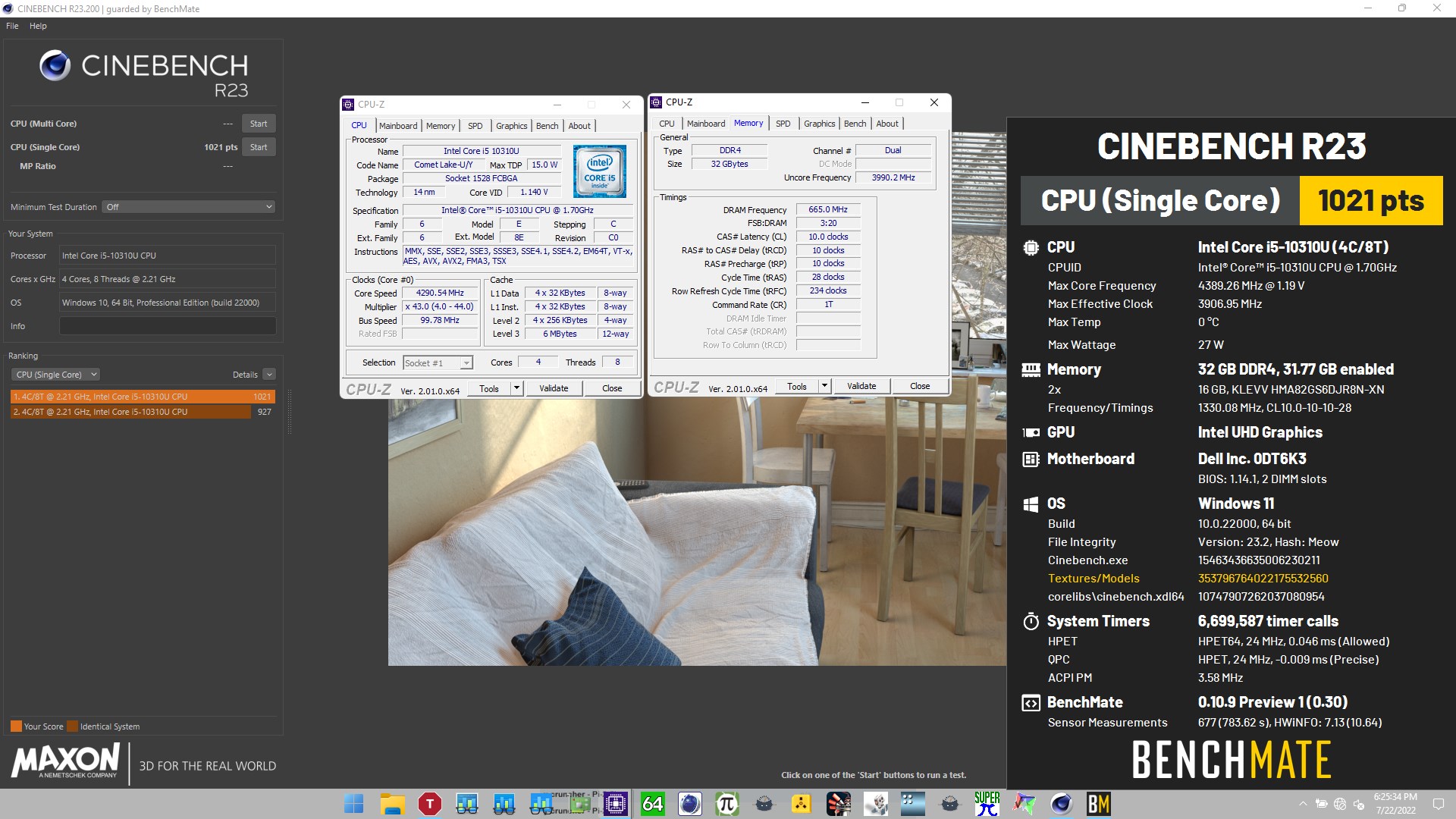Viewport: 1456px width, 819px height.
Task: Open SPD tab in left CPU-Z window
Action: pyautogui.click(x=475, y=126)
